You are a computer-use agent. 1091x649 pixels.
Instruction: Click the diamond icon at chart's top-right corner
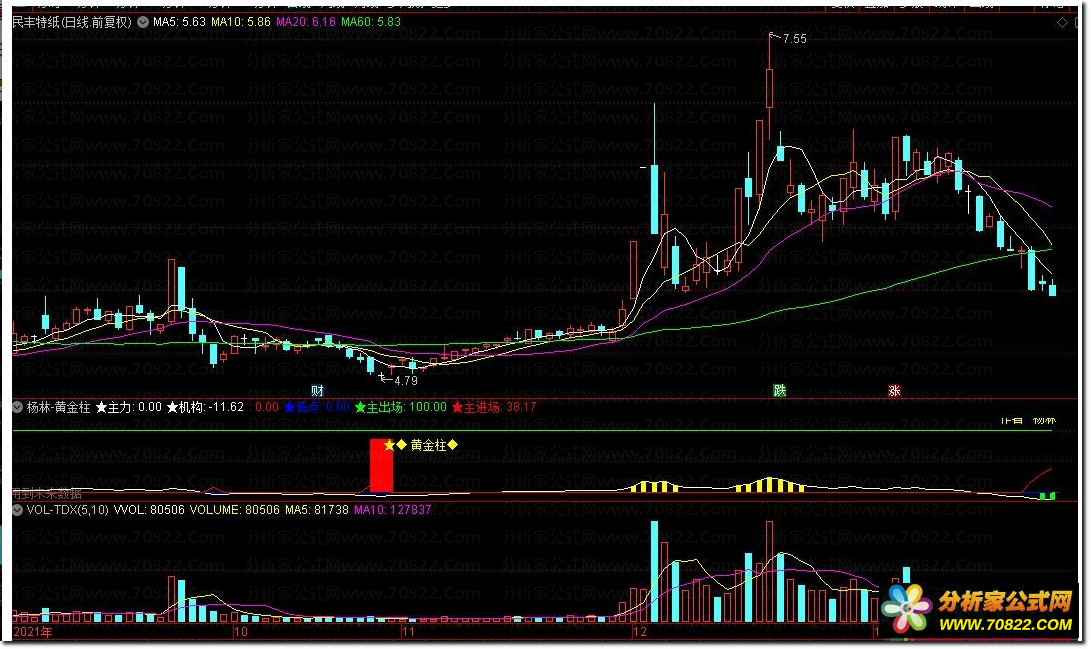pyautogui.click(x=1062, y=22)
